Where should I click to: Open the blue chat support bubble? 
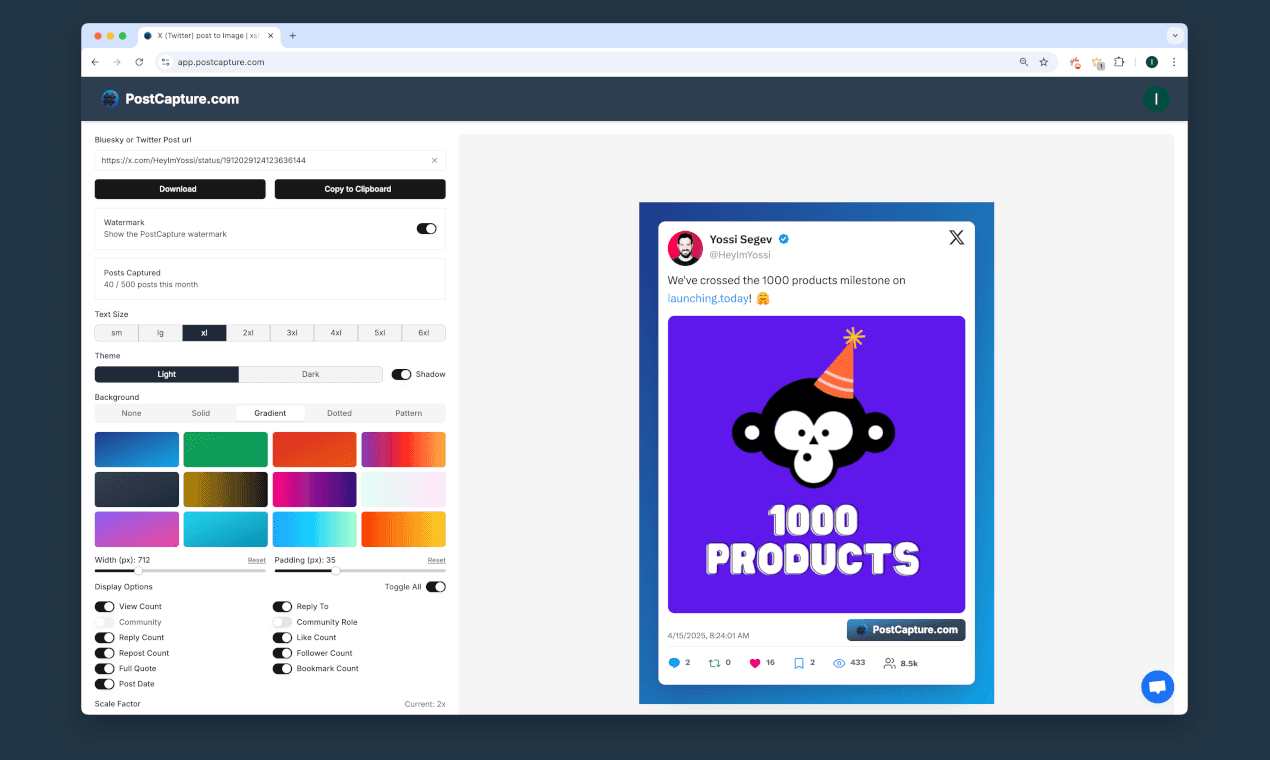click(x=1157, y=687)
